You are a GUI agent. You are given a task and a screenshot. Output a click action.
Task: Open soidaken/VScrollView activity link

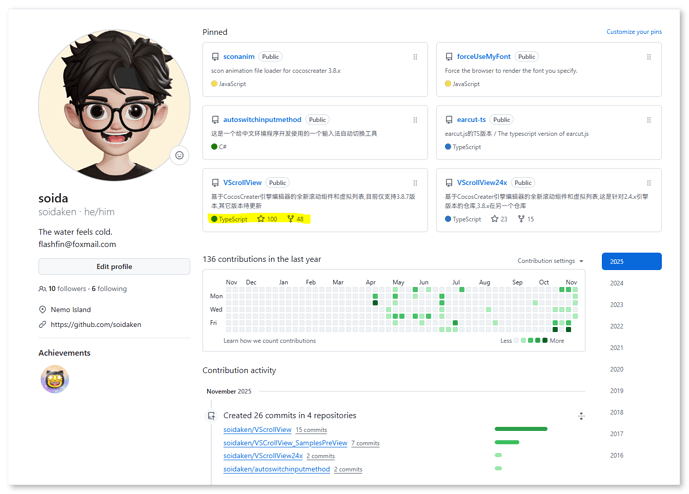pos(257,429)
